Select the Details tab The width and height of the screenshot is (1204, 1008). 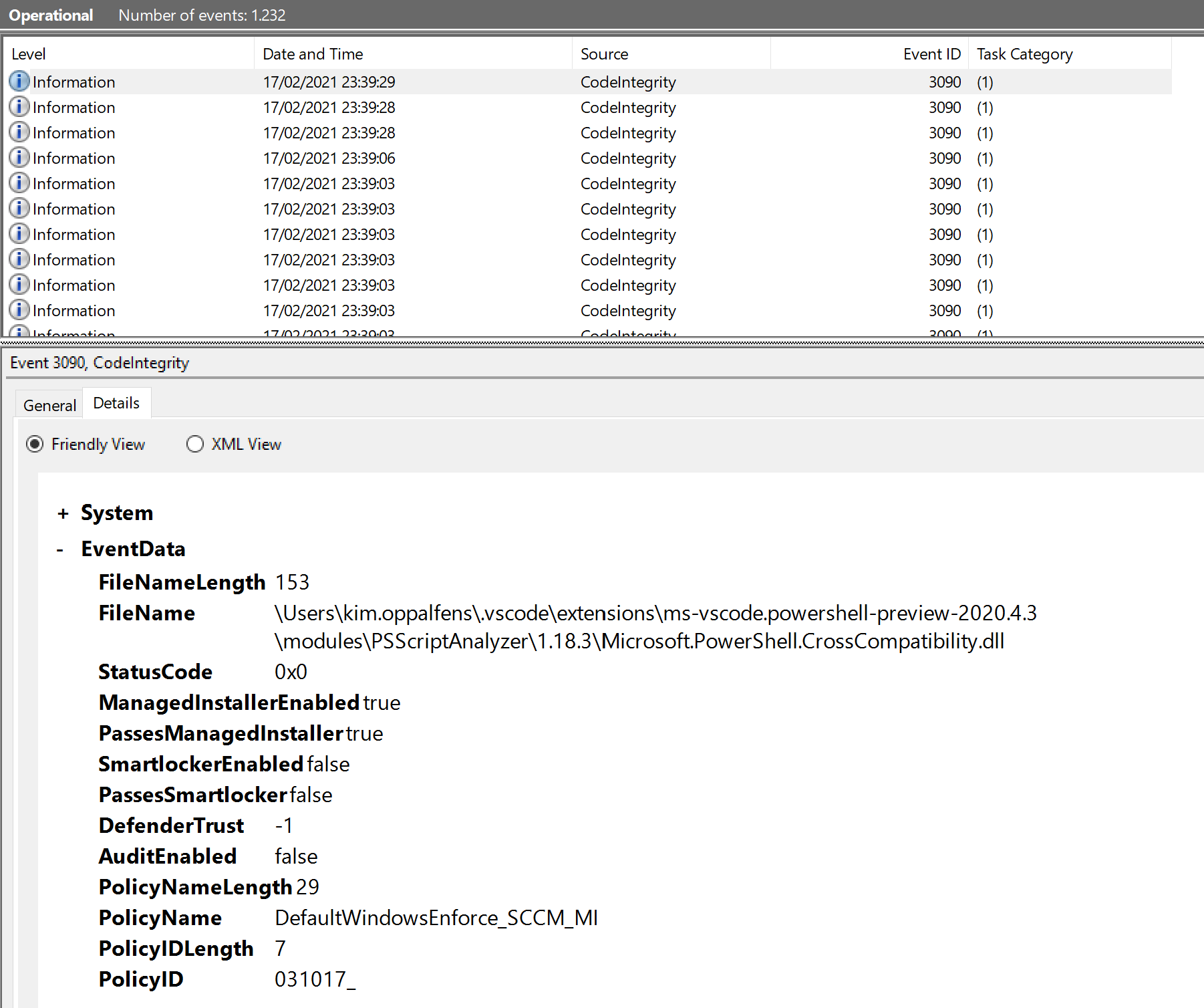click(116, 402)
